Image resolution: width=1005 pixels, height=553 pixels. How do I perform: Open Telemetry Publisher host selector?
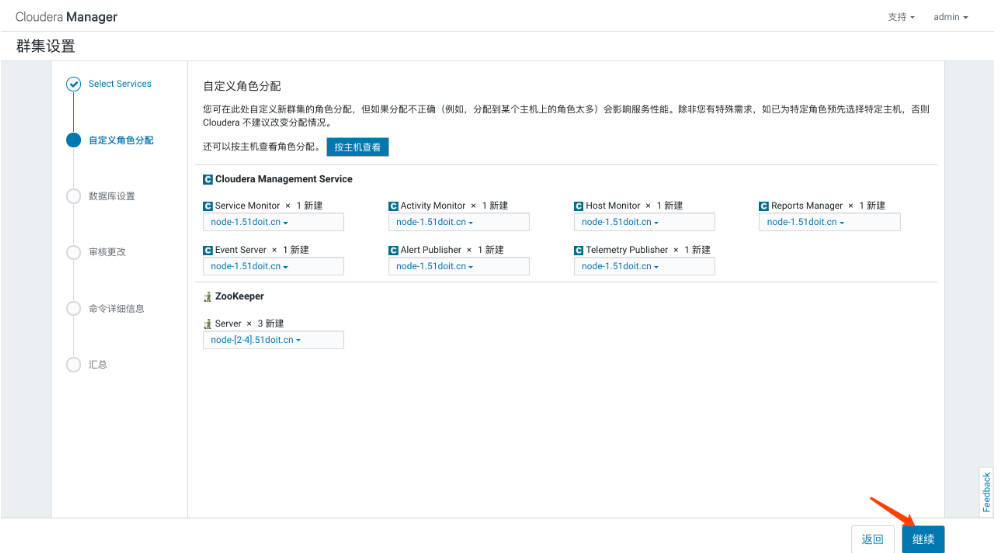[644, 266]
